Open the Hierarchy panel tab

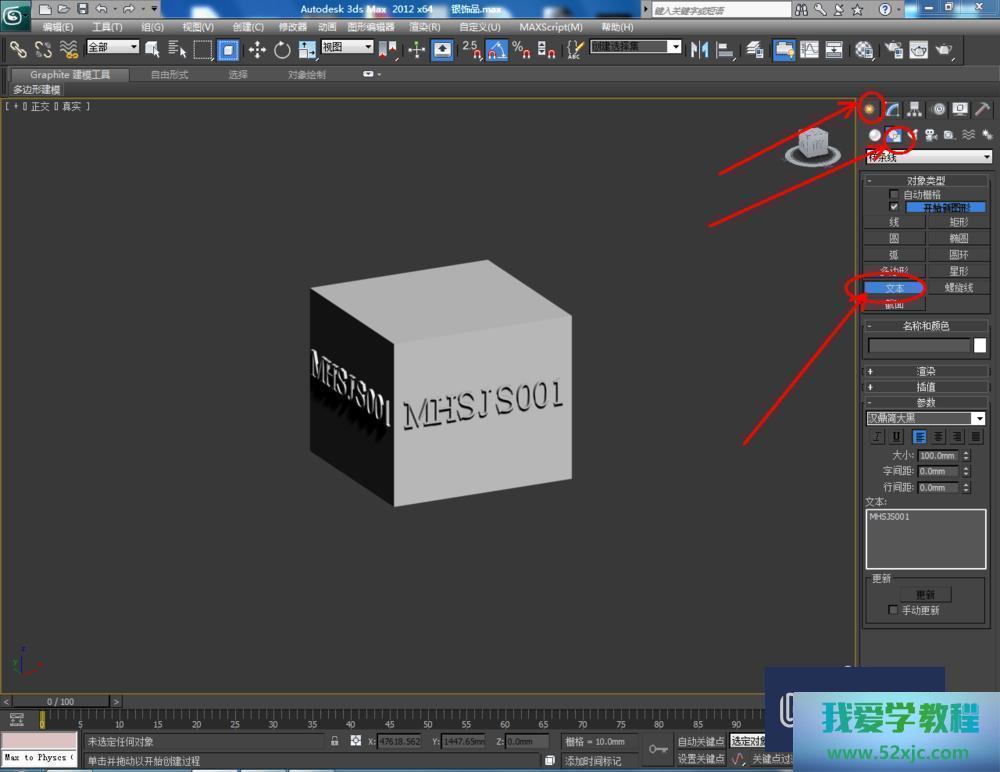pyautogui.click(x=914, y=109)
